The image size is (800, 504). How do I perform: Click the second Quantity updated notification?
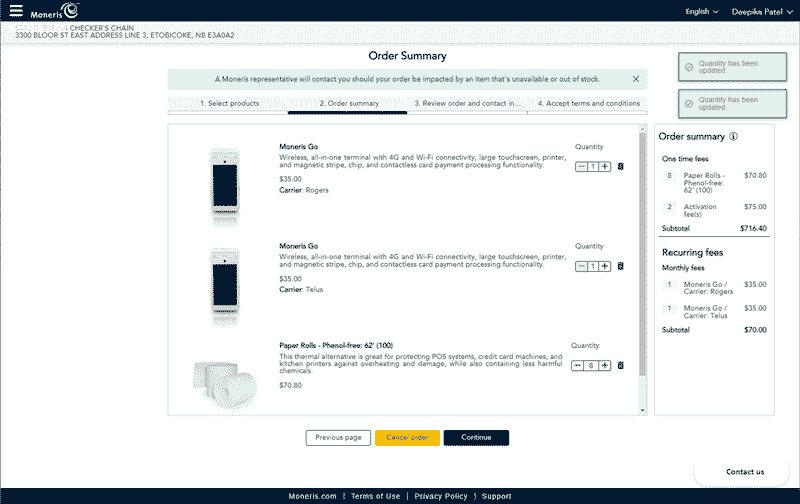pyautogui.click(x=732, y=104)
